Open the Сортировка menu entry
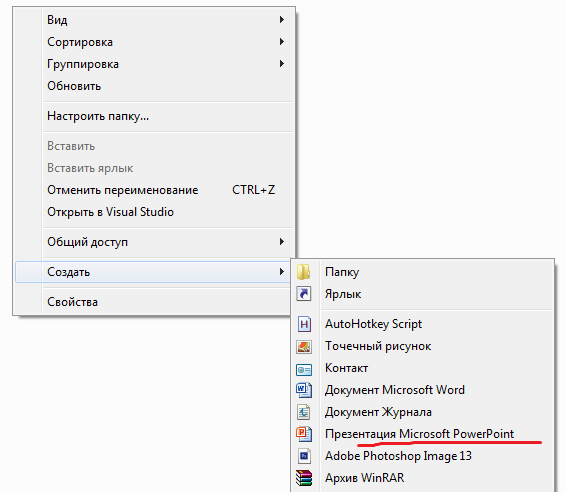The height and width of the screenshot is (492, 566). [x=154, y=42]
